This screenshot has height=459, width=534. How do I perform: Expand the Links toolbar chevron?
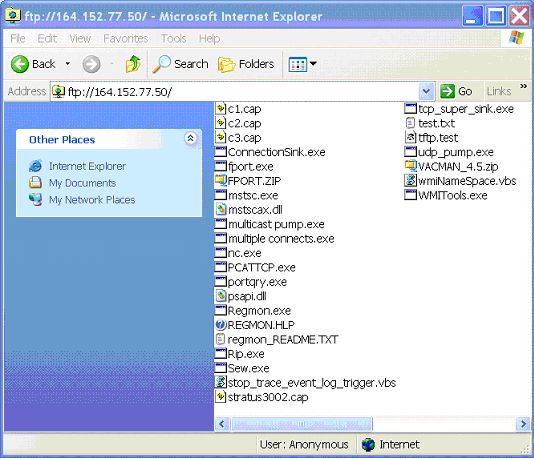(x=523, y=86)
